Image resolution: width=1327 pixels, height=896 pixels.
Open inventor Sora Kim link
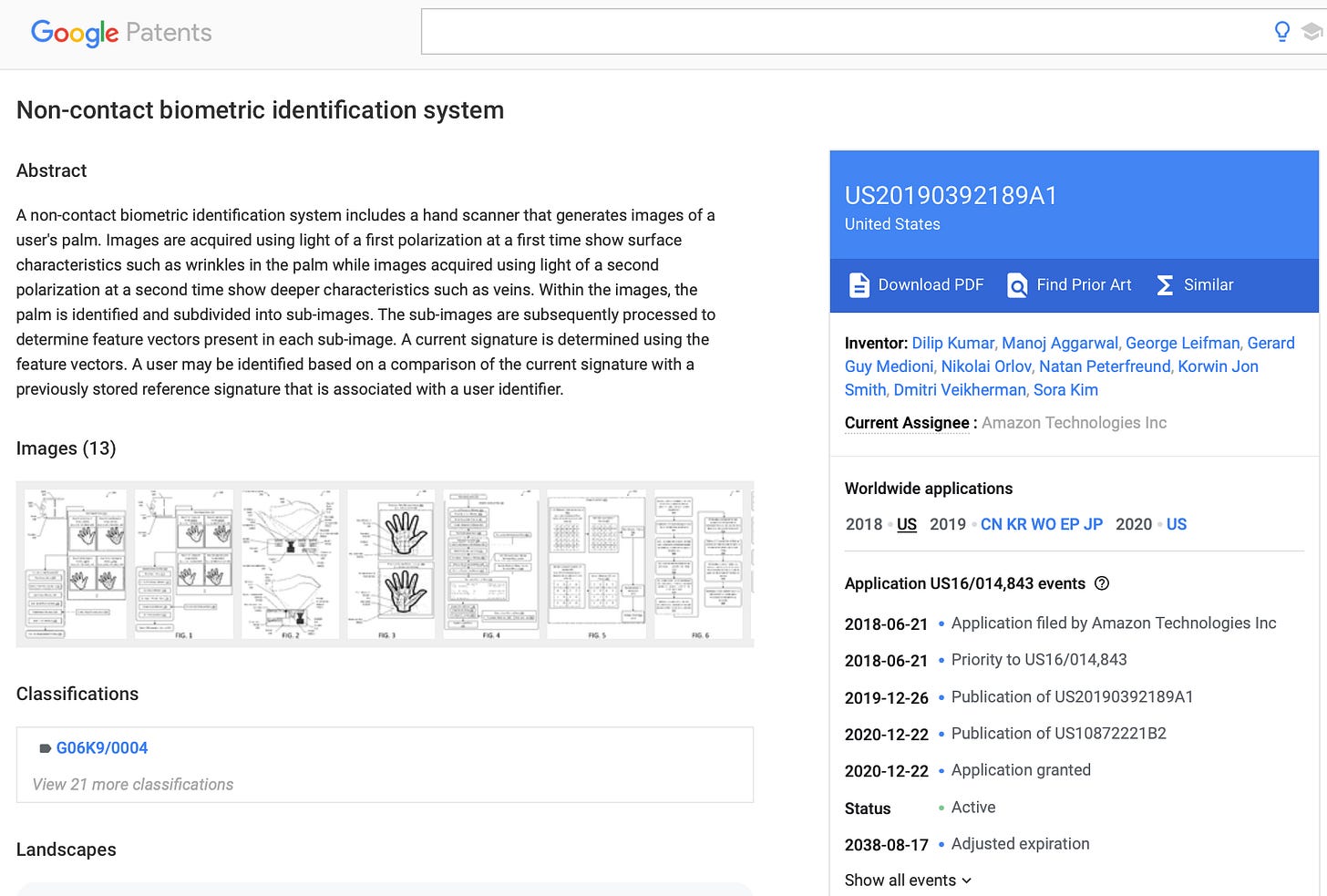[1065, 390]
